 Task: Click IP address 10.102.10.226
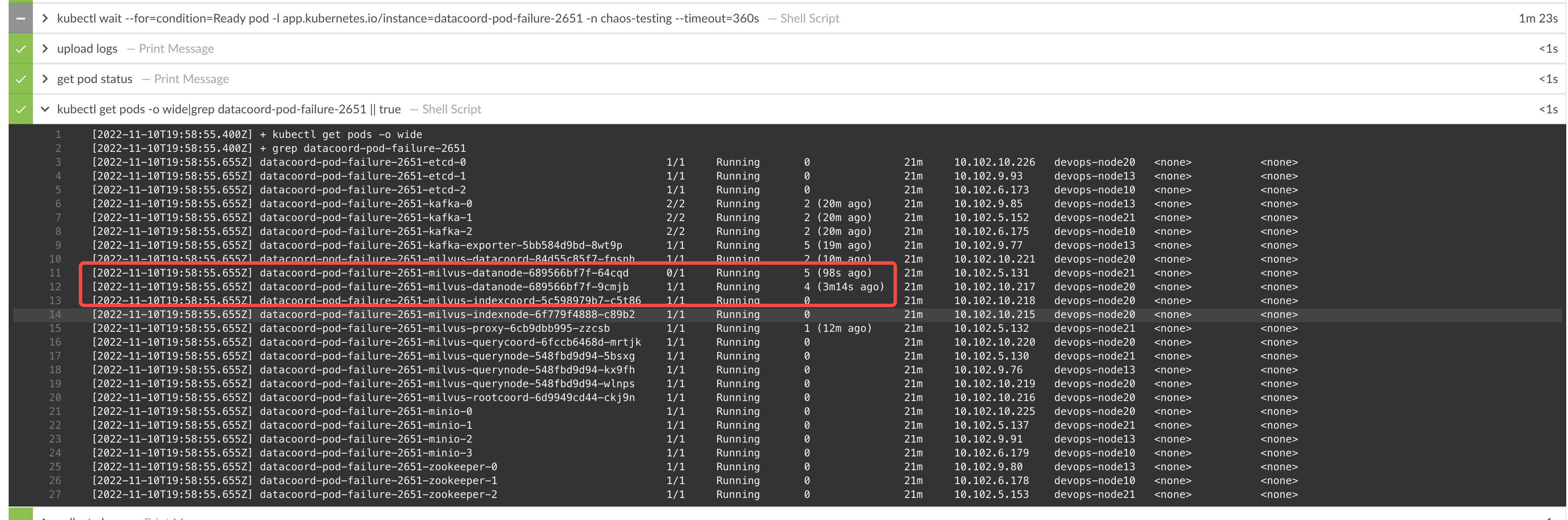pyautogui.click(x=994, y=162)
